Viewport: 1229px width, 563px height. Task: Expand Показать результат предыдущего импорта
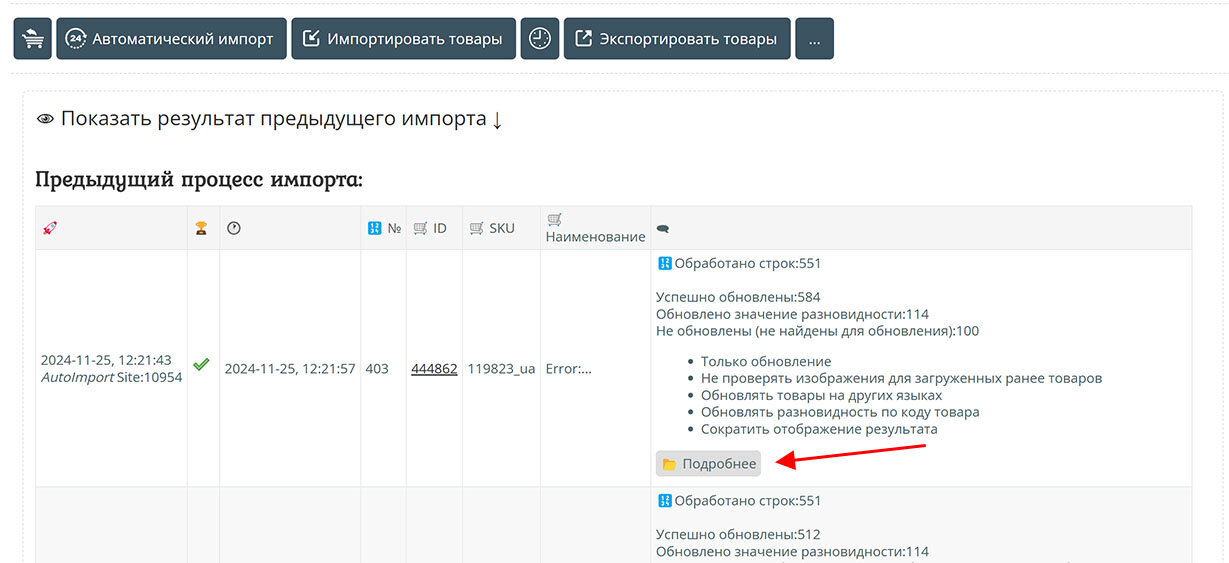270,119
